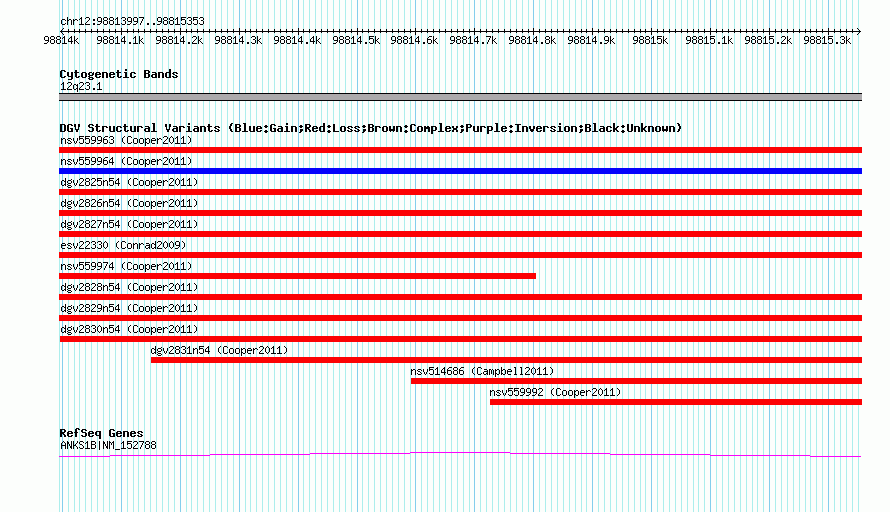Click the 98814.1k ruler tick label
The image size is (890, 512).
point(120,40)
